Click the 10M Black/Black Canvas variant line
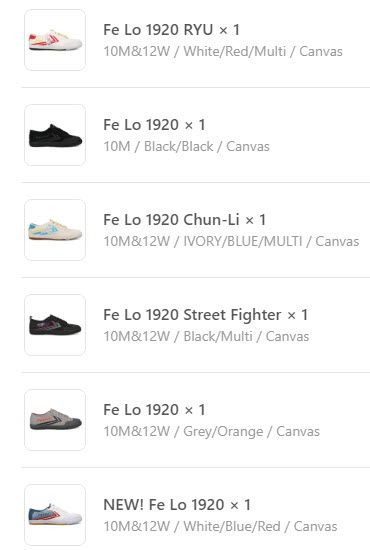 (x=187, y=147)
